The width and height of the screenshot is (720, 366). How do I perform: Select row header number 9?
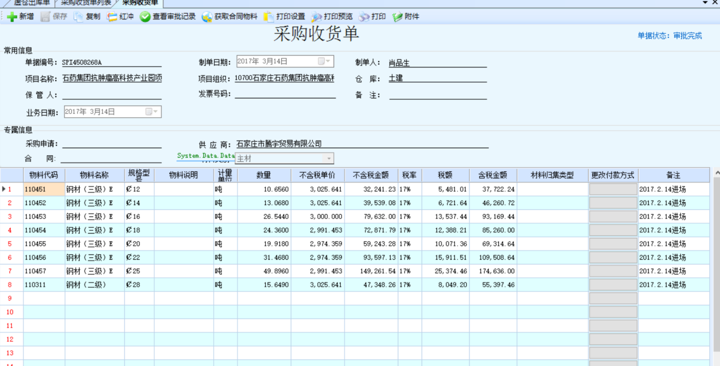click(x=11, y=298)
